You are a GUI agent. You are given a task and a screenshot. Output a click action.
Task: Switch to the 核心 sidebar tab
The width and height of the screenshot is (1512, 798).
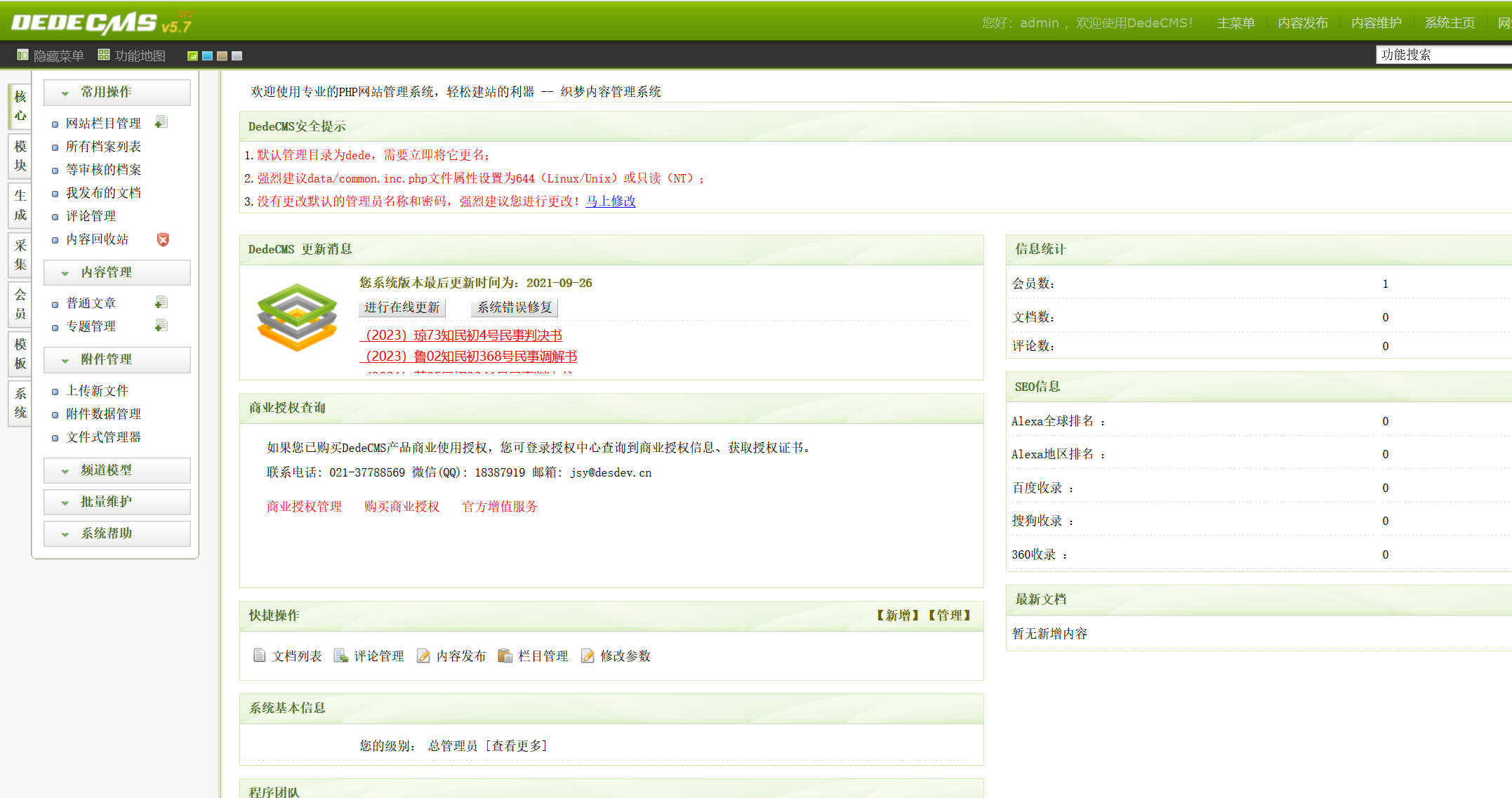click(20, 106)
